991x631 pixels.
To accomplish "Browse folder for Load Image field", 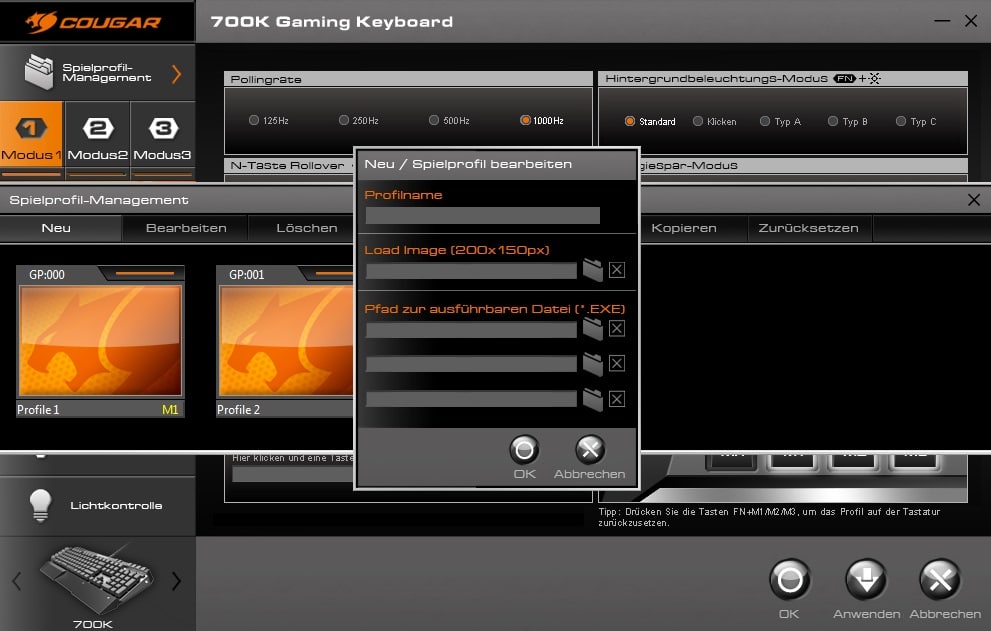I will pos(593,270).
